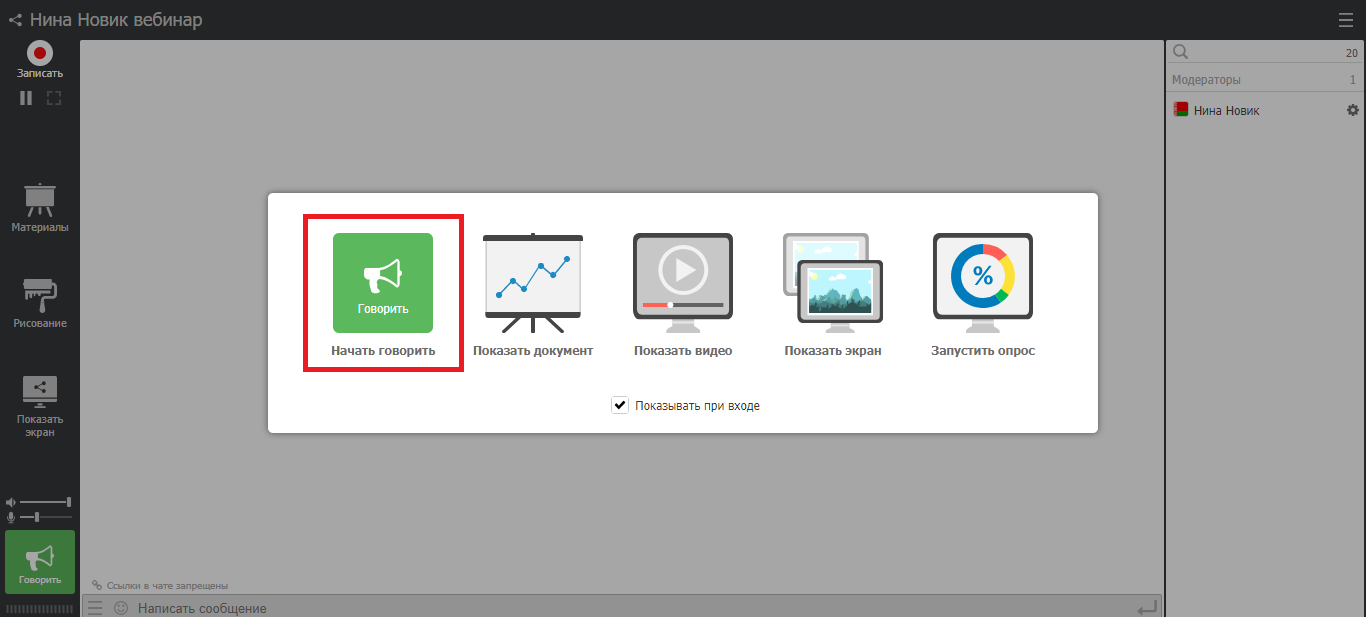
Task: Pause the recording with the pause icon
Action: pyautogui.click(x=26, y=98)
